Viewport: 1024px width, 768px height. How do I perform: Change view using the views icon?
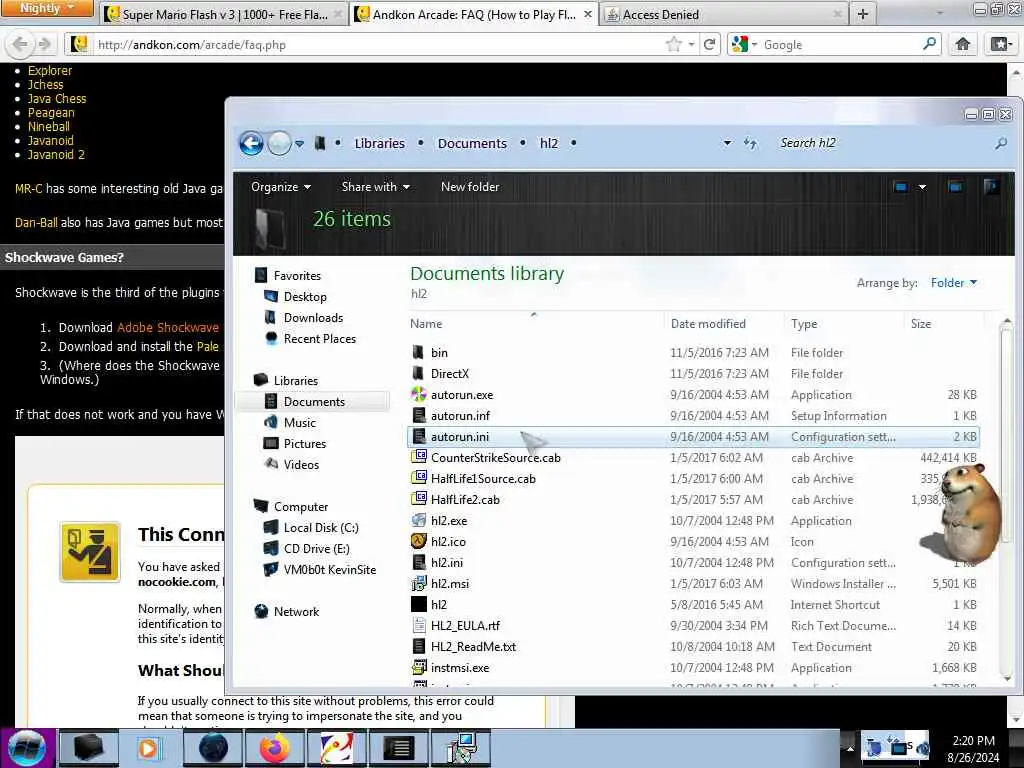pyautogui.click(x=901, y=187)
